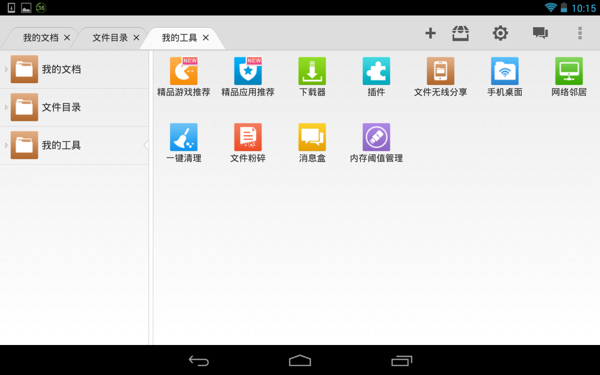Tap the Wi-Fi status icon
The image size is (600, 375).
pos(550,7)
